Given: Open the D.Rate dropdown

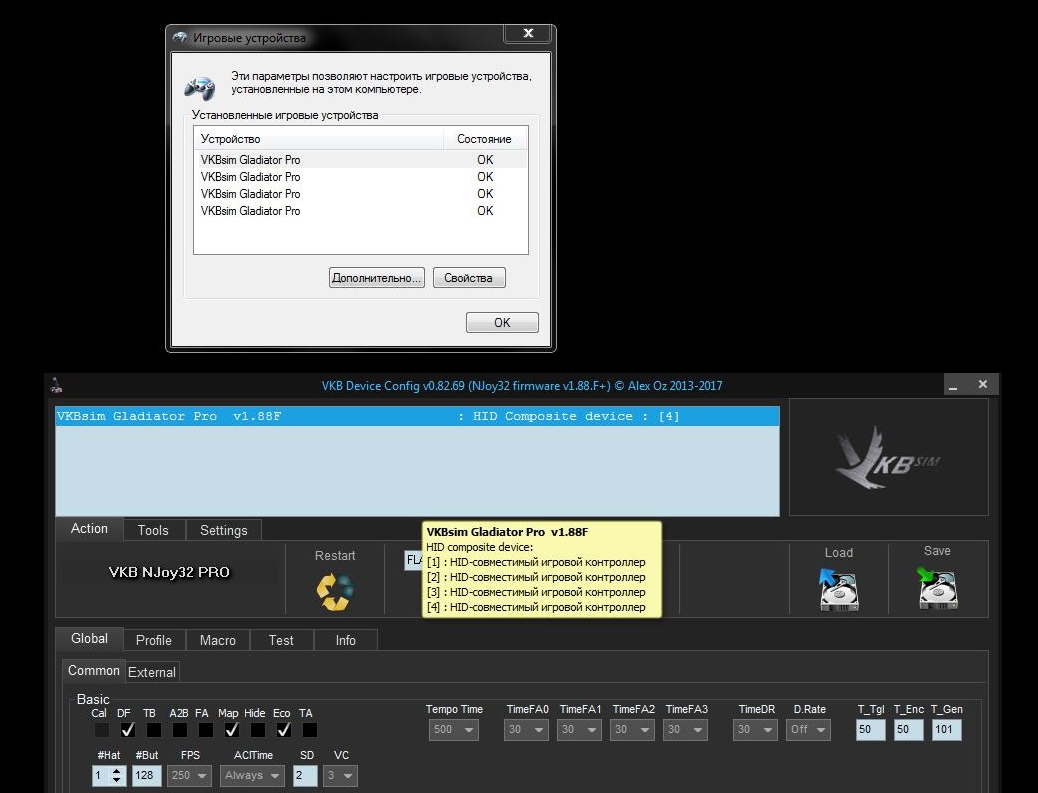Looking at the screenshot, I should click(x=808, y=729).
